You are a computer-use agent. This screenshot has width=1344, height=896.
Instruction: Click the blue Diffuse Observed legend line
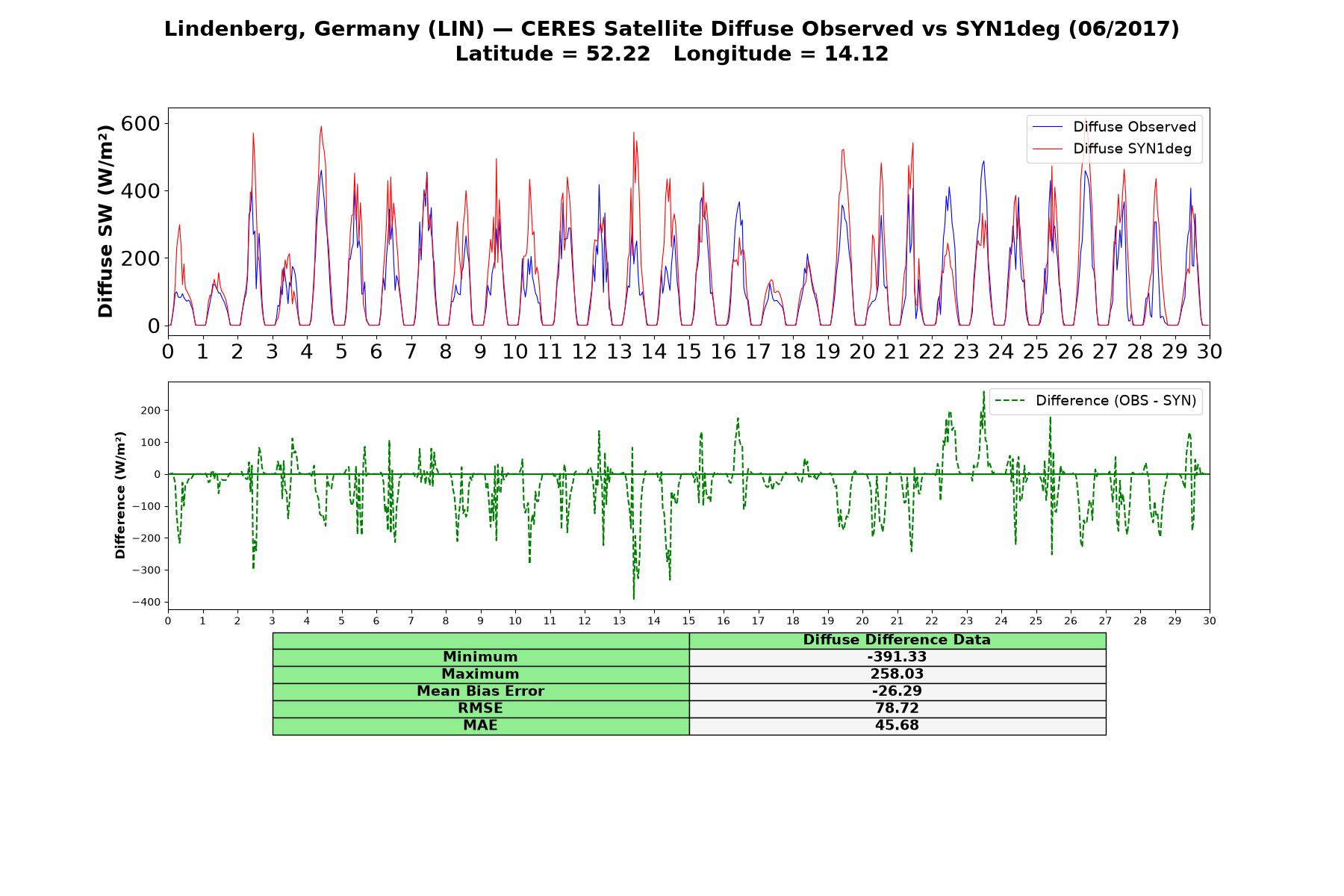tap(1048, 127)
